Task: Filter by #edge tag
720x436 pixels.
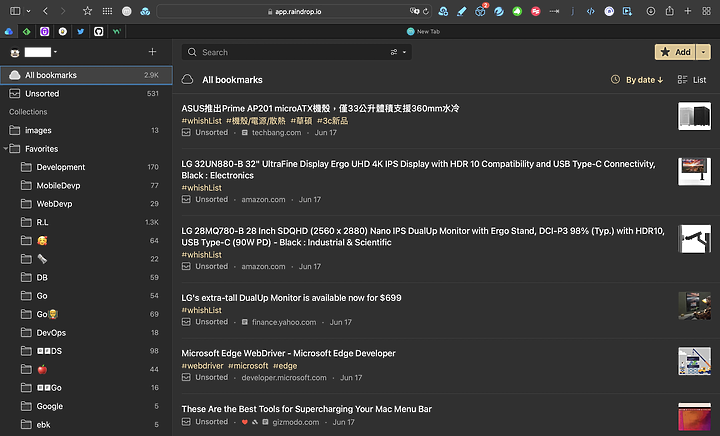Action: [285, 366]
